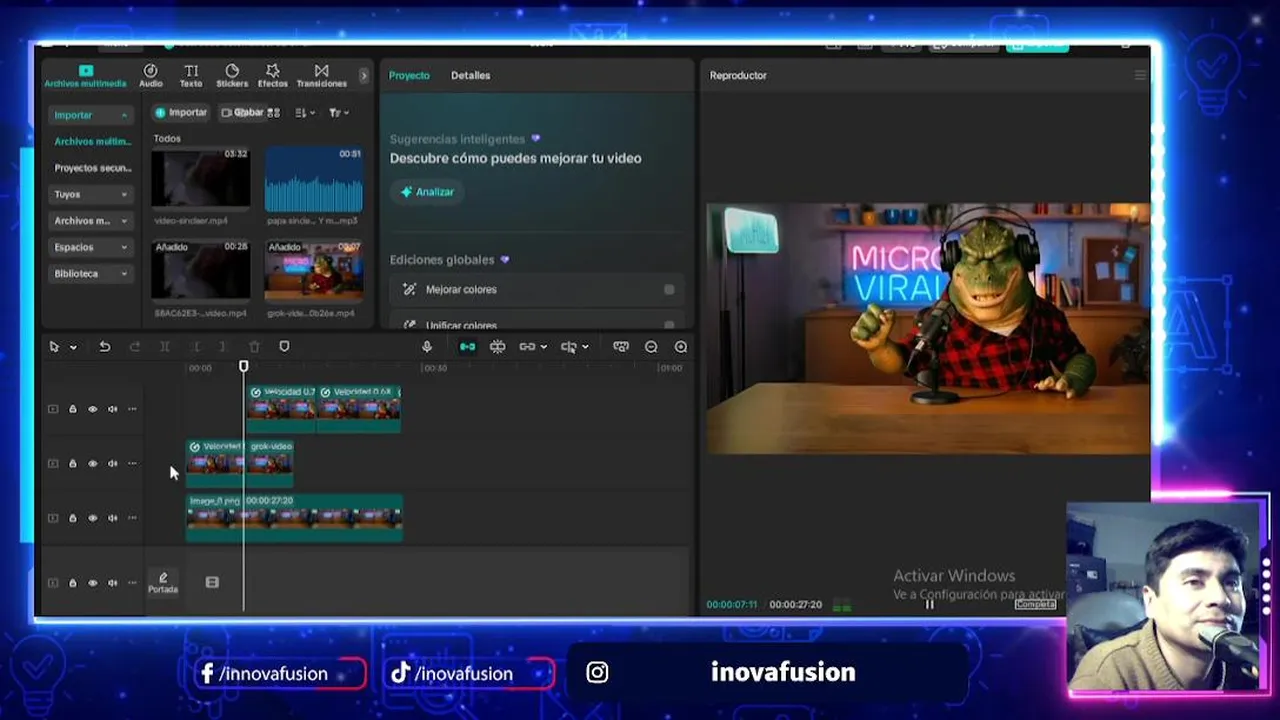This screenshot has height=720, width=1280.
Task: Edit the cover via Portada button
Action: pyautogui.click(x=163, y=582)
